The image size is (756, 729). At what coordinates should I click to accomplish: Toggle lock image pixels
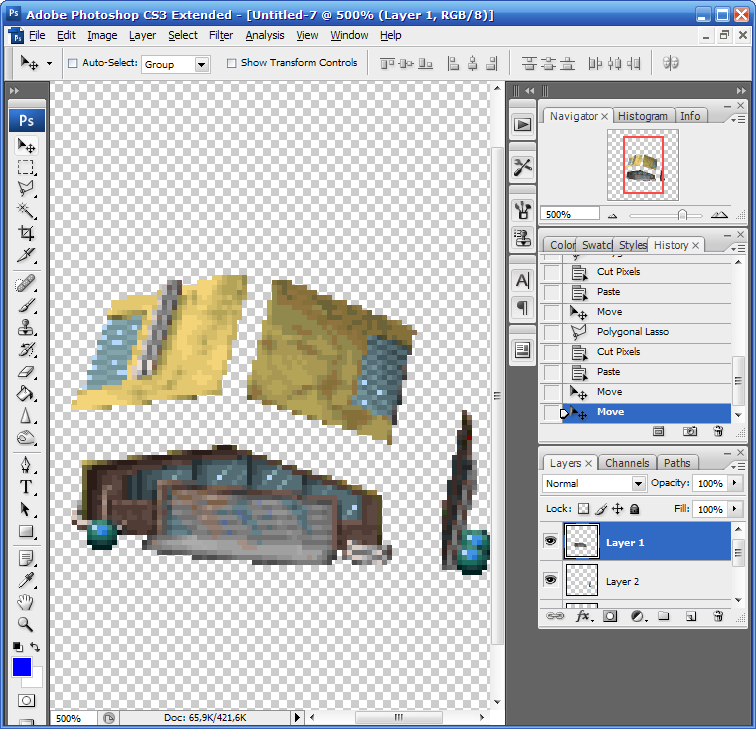(x=601, y=509)
